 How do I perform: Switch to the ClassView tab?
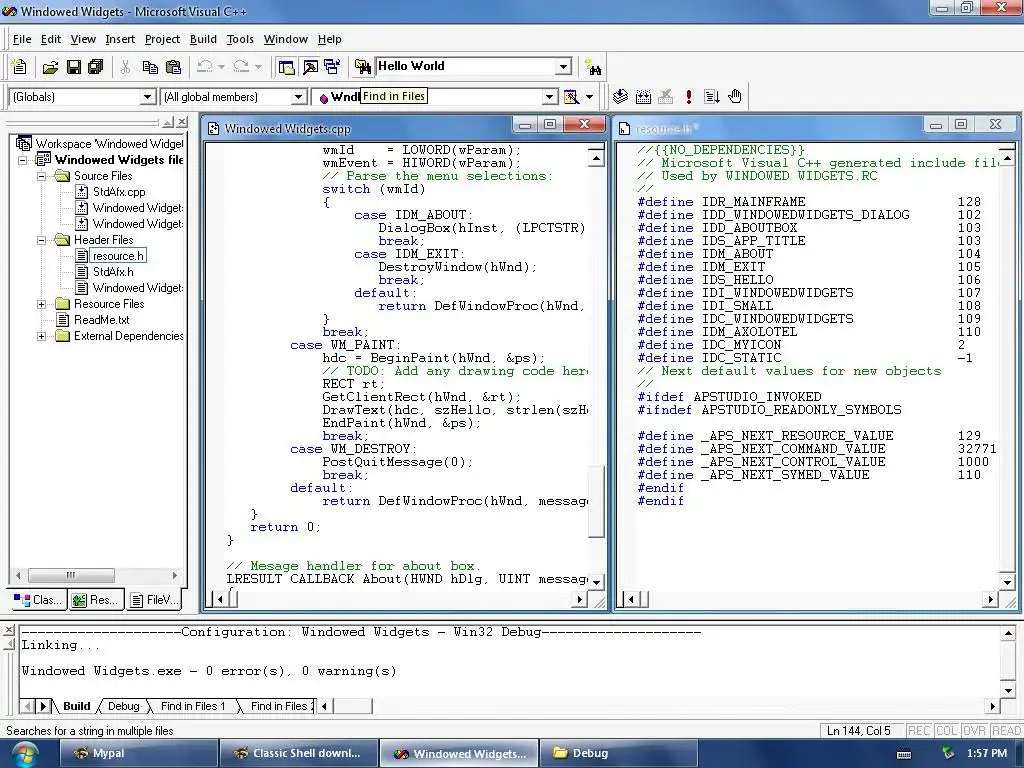[39, 600]
